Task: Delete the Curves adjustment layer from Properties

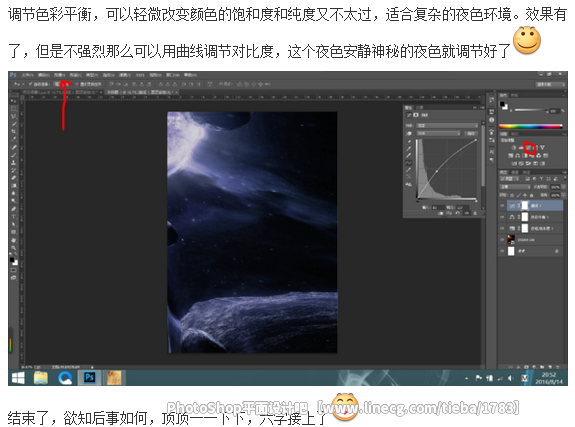Action: coord(475,213)
